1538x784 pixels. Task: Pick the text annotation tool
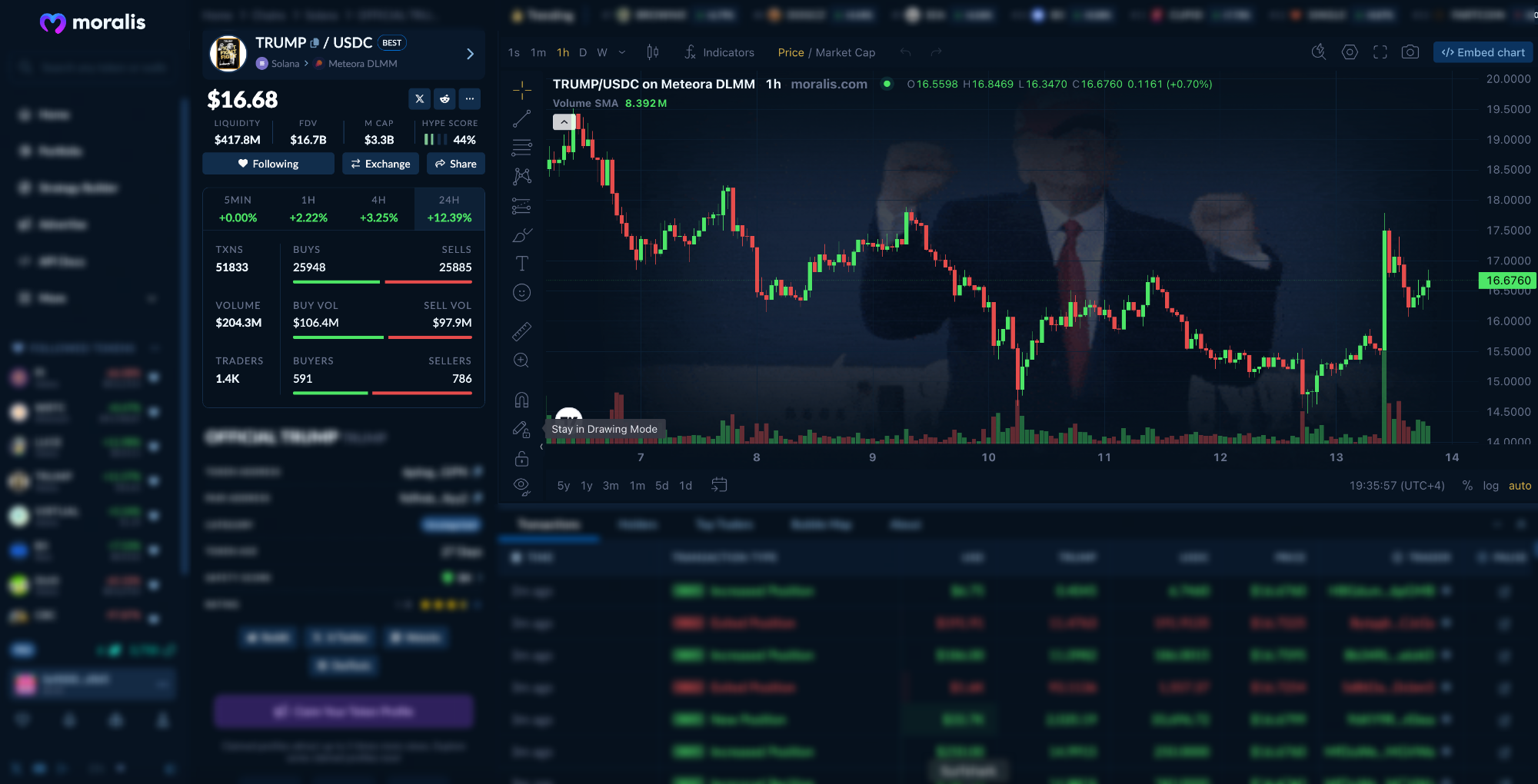point(522,264)
